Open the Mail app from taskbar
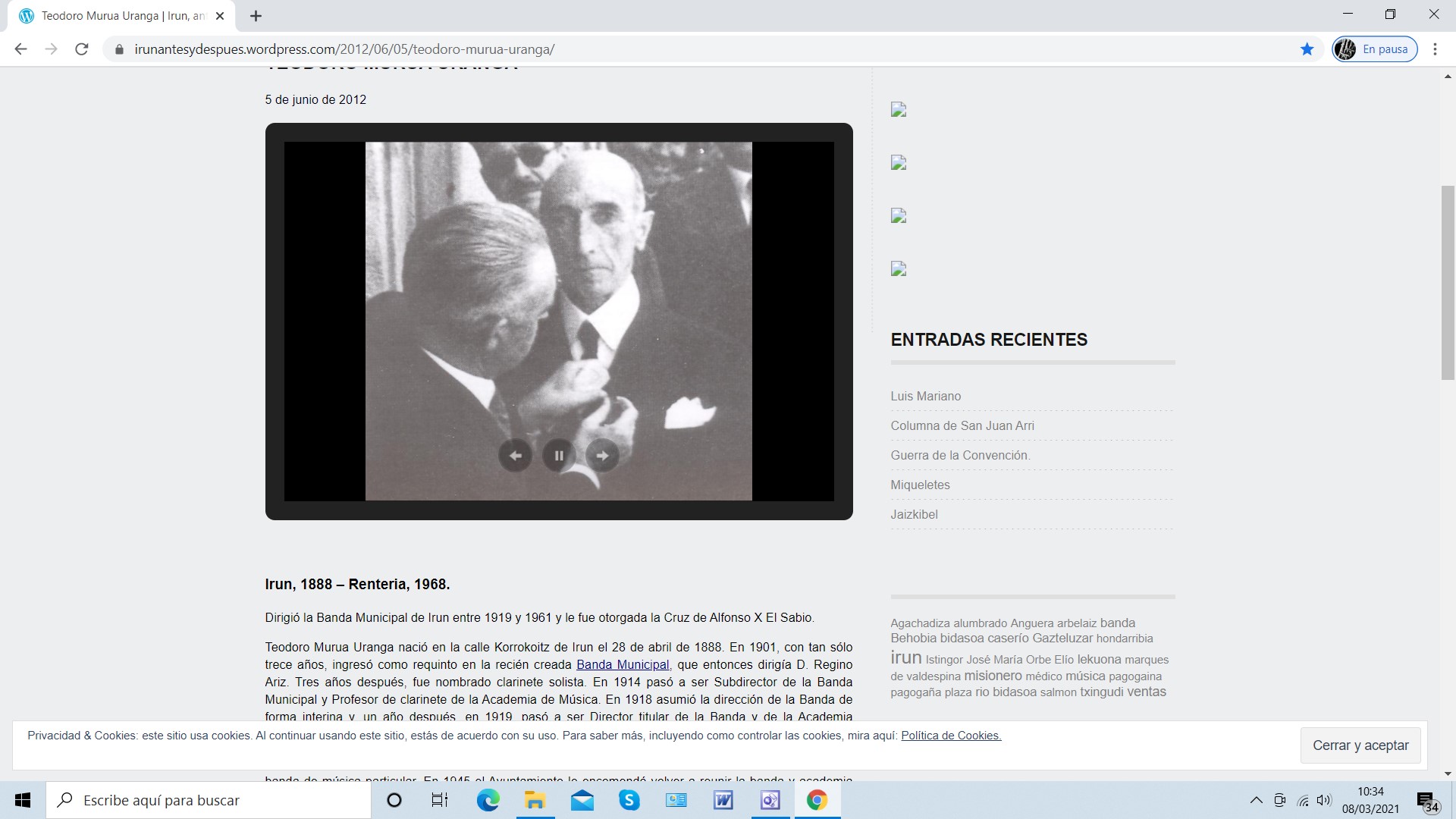The height and width of the screenshot is (819, 1456). point(582,800)
